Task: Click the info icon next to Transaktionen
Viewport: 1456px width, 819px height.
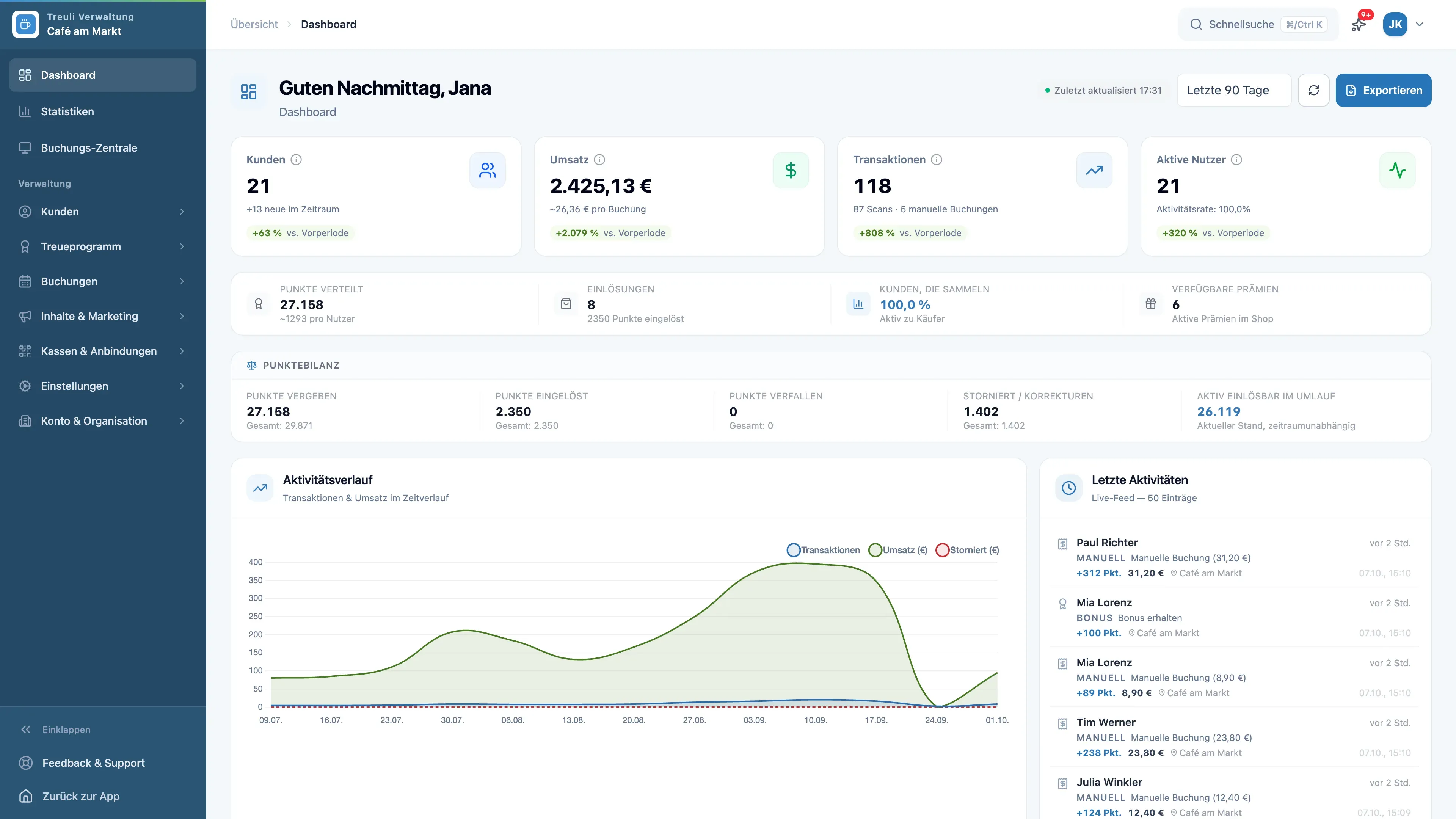Action: coord(937,160)
